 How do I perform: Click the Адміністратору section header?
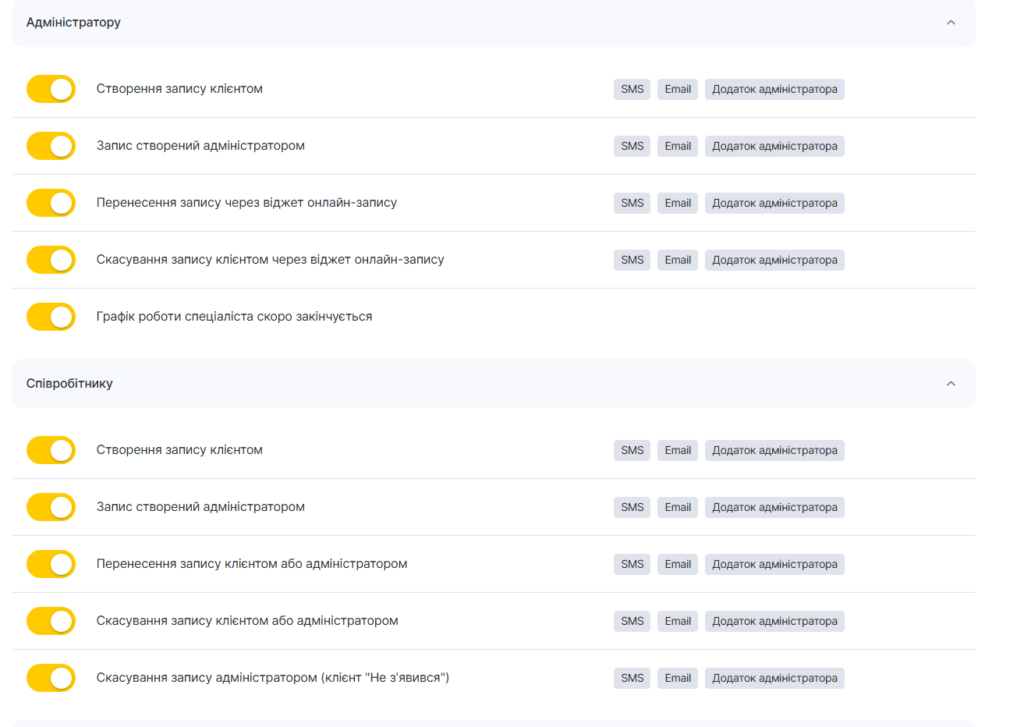click(74, 22)
